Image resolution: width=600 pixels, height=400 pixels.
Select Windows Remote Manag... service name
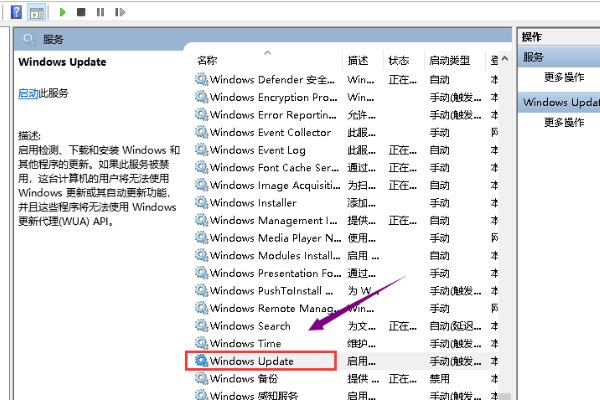274,309
